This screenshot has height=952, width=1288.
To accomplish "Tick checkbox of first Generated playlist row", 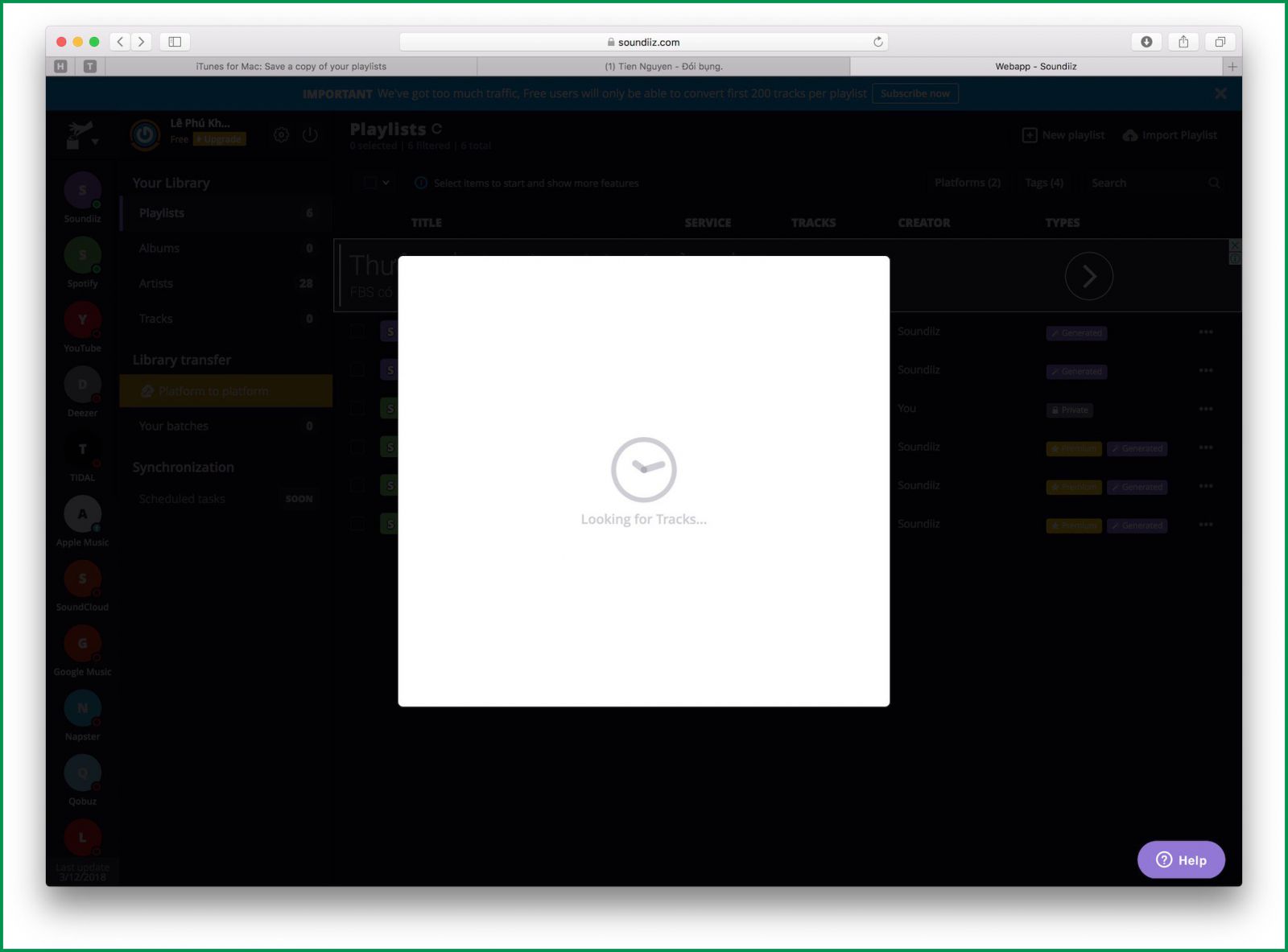I will click(357, 332).
